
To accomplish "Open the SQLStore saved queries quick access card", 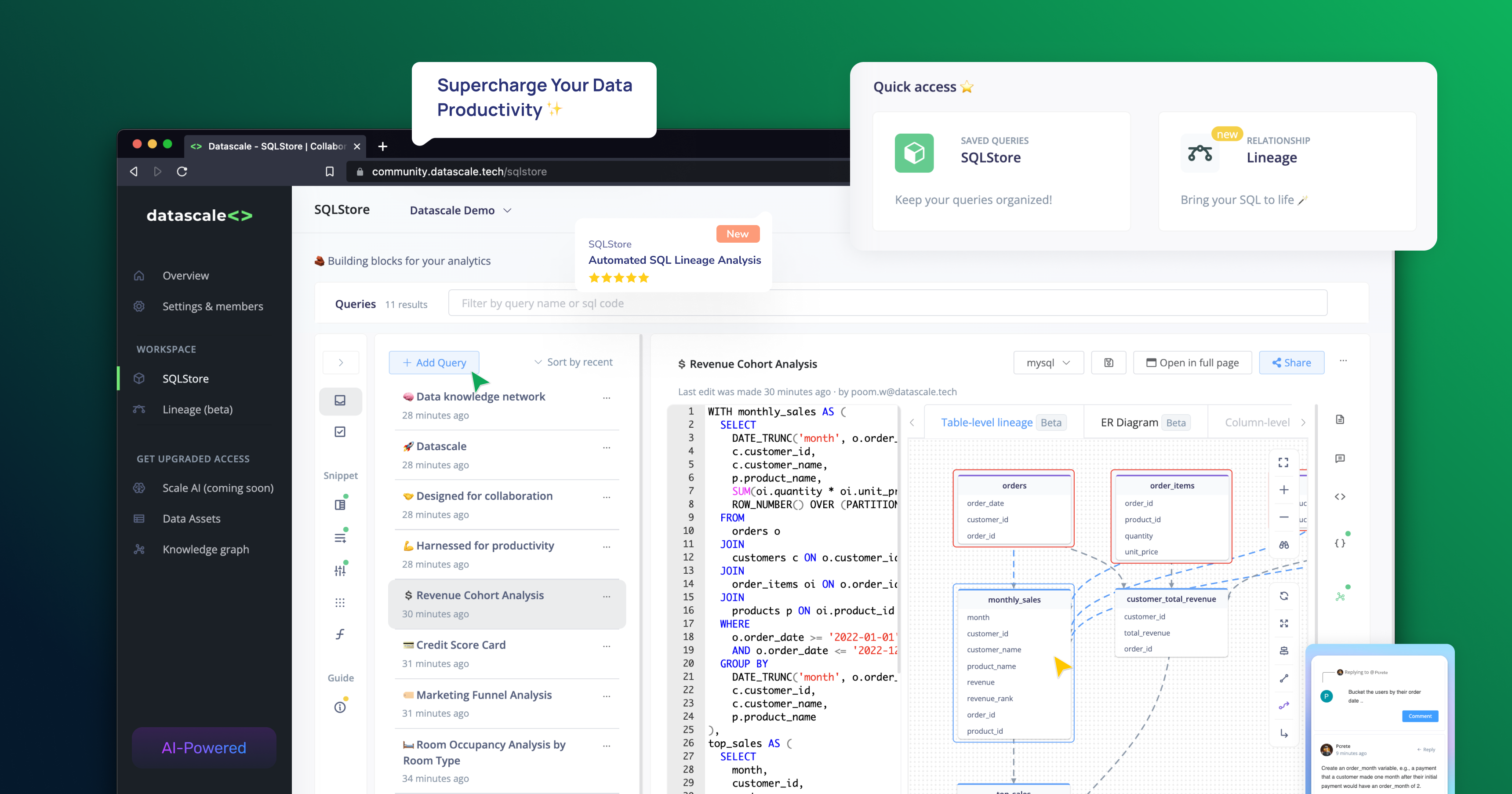I will click(x=1001, y=171).
